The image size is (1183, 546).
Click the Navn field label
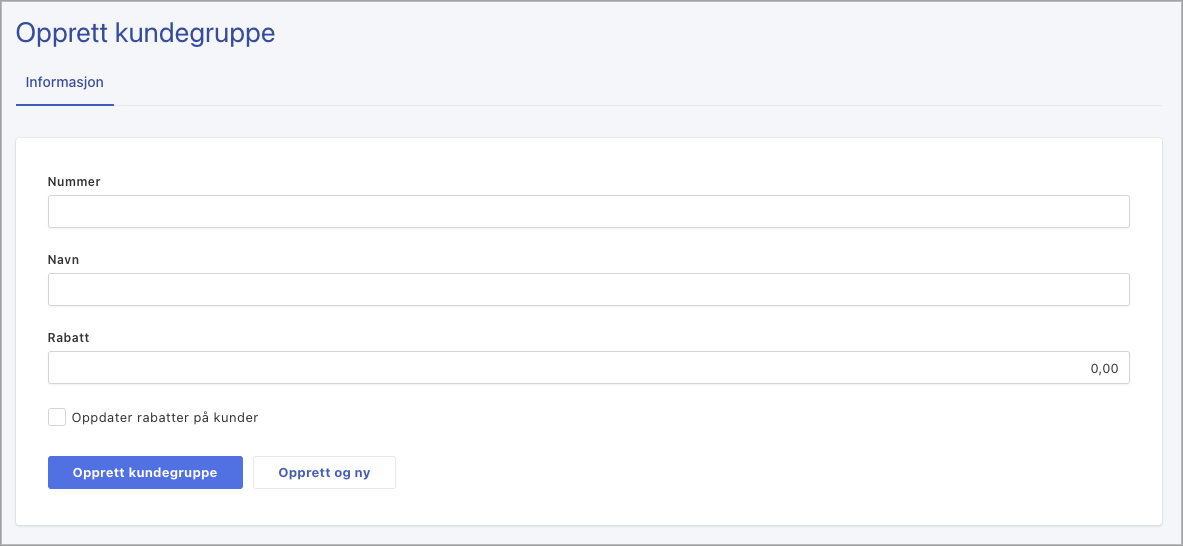(x=63, y=260)
